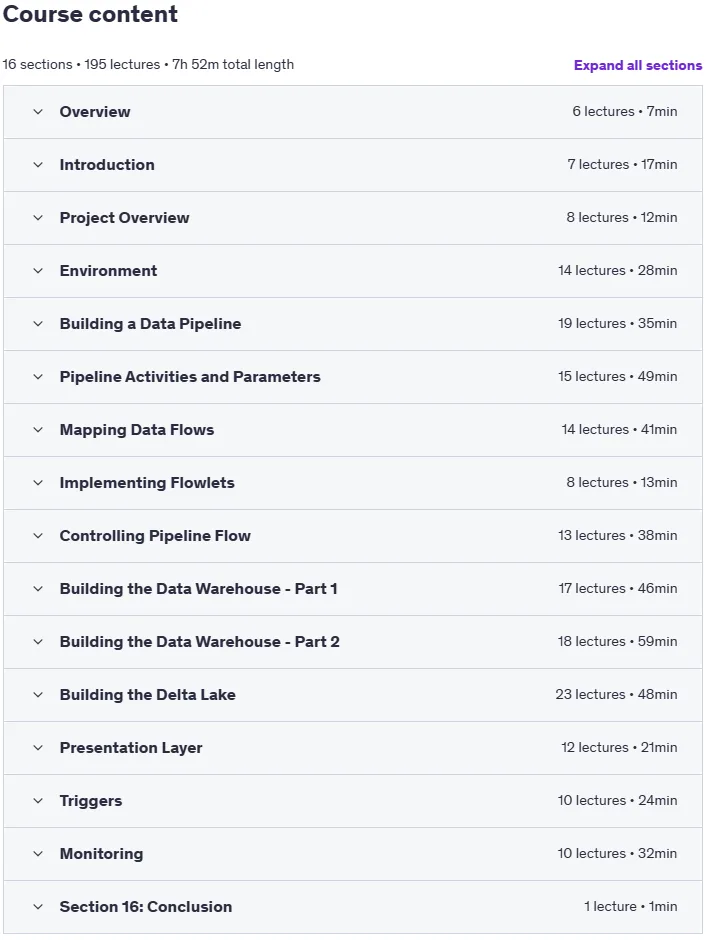This screenshot has width=706, height=940.
Task: Click the chevron arrow beside Environment
Action: click(x=38, y=271)
